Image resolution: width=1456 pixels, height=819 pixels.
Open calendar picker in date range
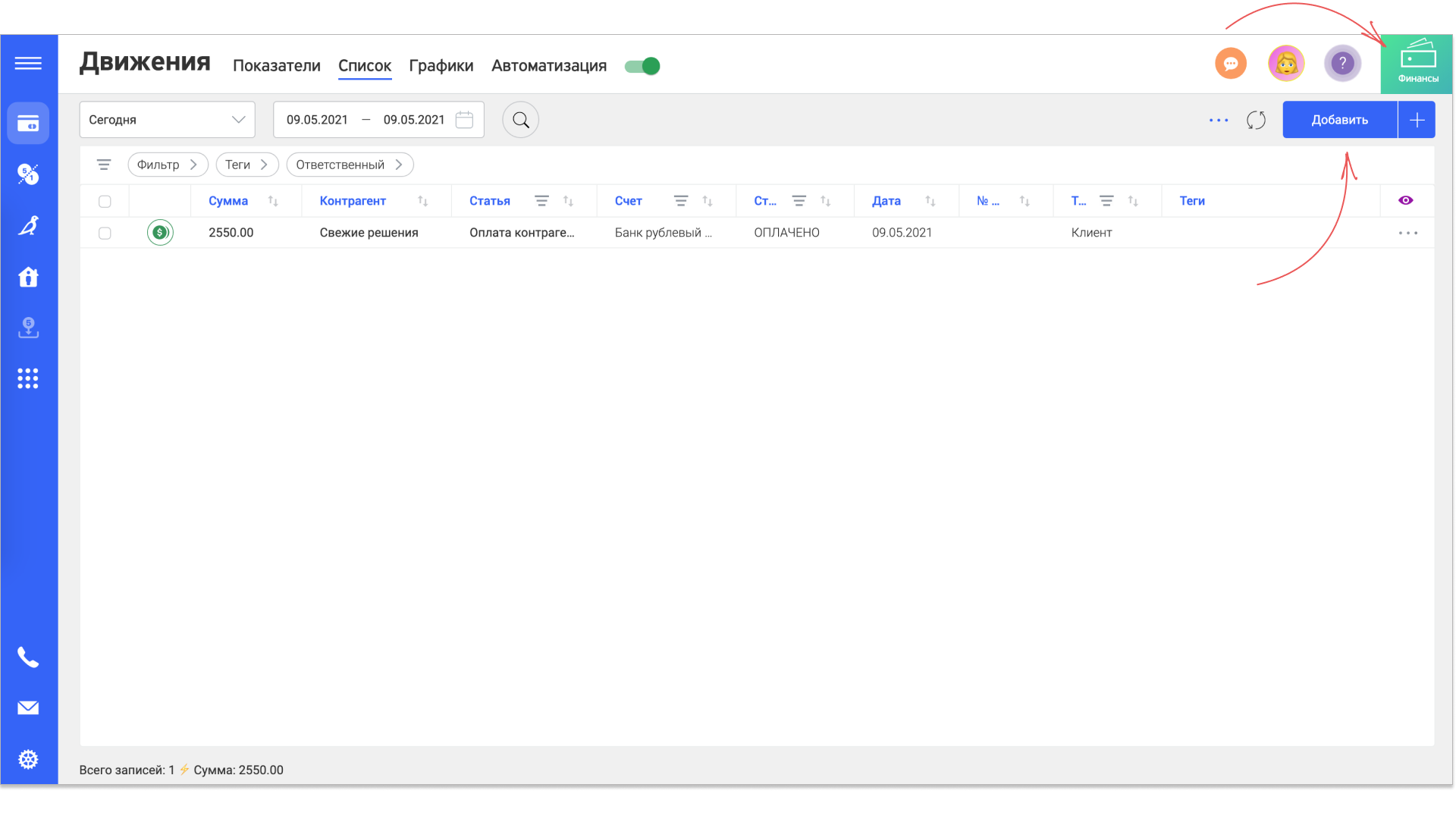coord(465,120)
